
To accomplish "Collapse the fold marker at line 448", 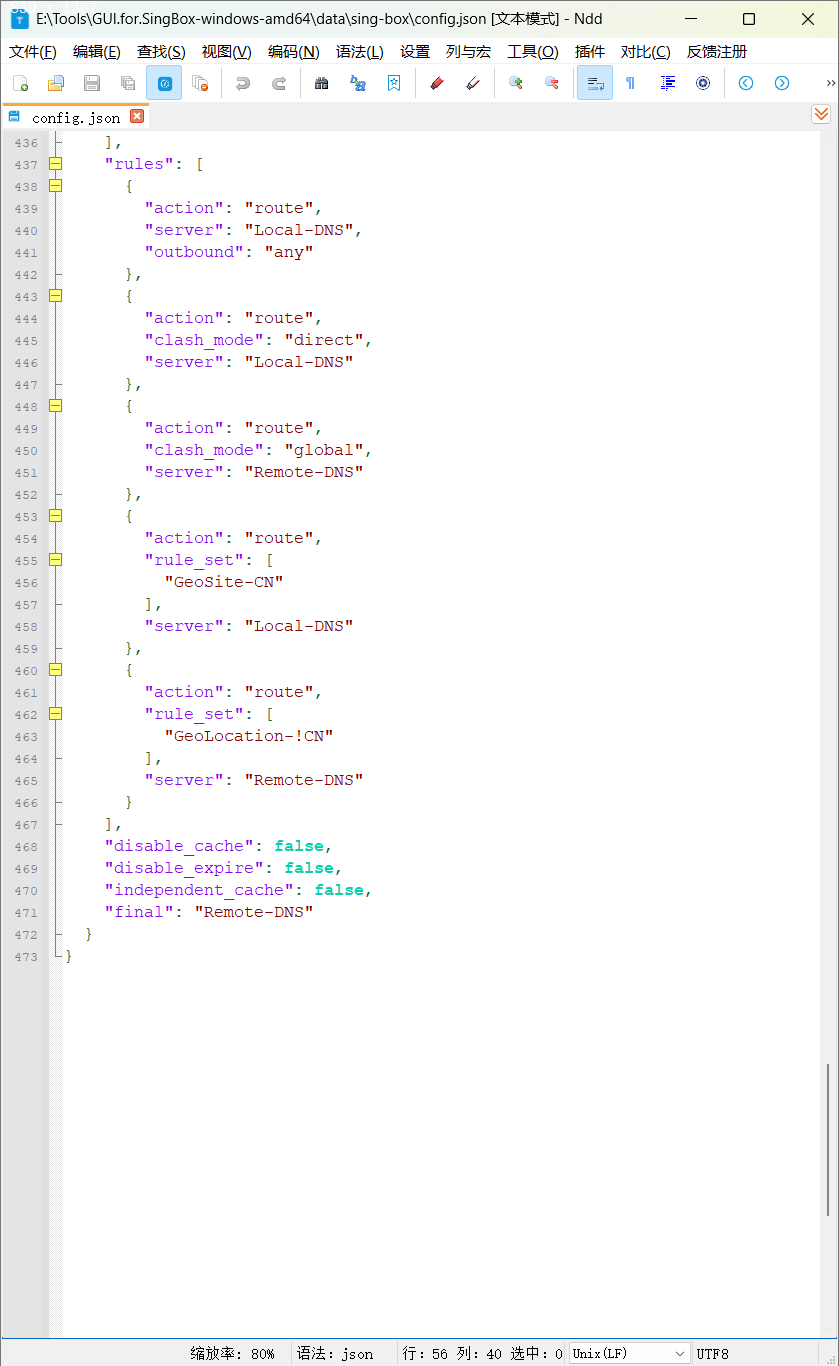I will [x=56, y=406].
